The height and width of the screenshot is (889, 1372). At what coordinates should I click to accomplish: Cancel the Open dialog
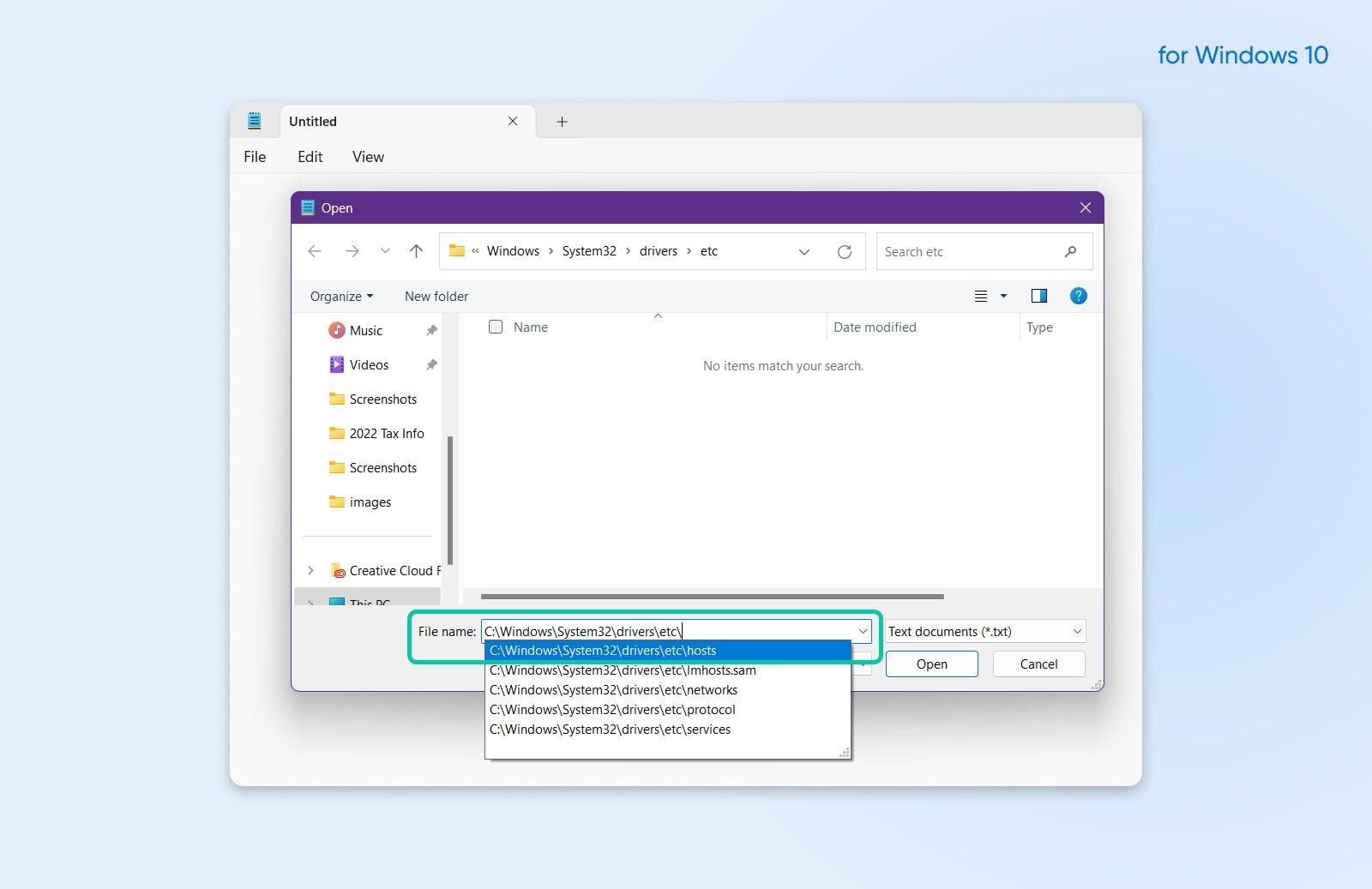[1038, 664]
